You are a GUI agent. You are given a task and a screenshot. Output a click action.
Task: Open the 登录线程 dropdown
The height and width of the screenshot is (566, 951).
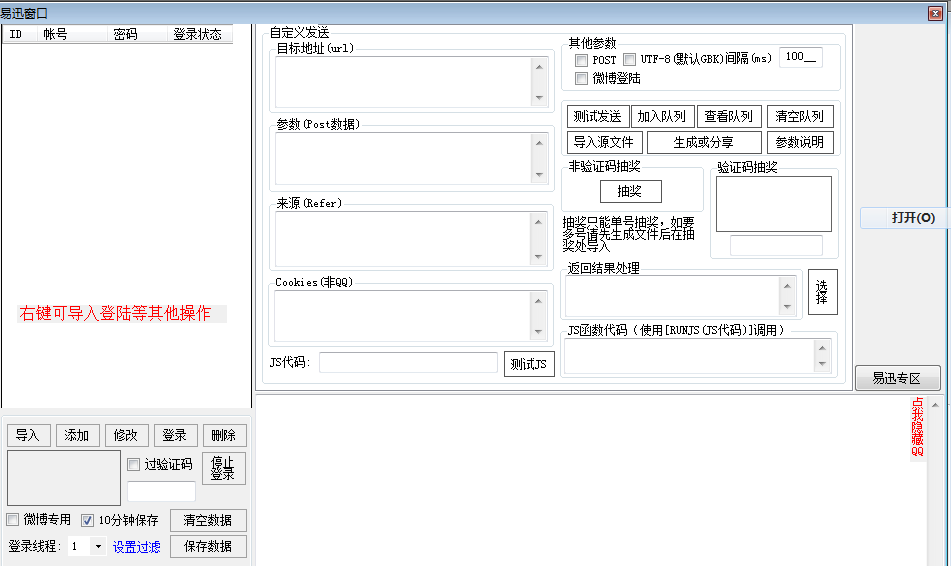tap(97, 547)
